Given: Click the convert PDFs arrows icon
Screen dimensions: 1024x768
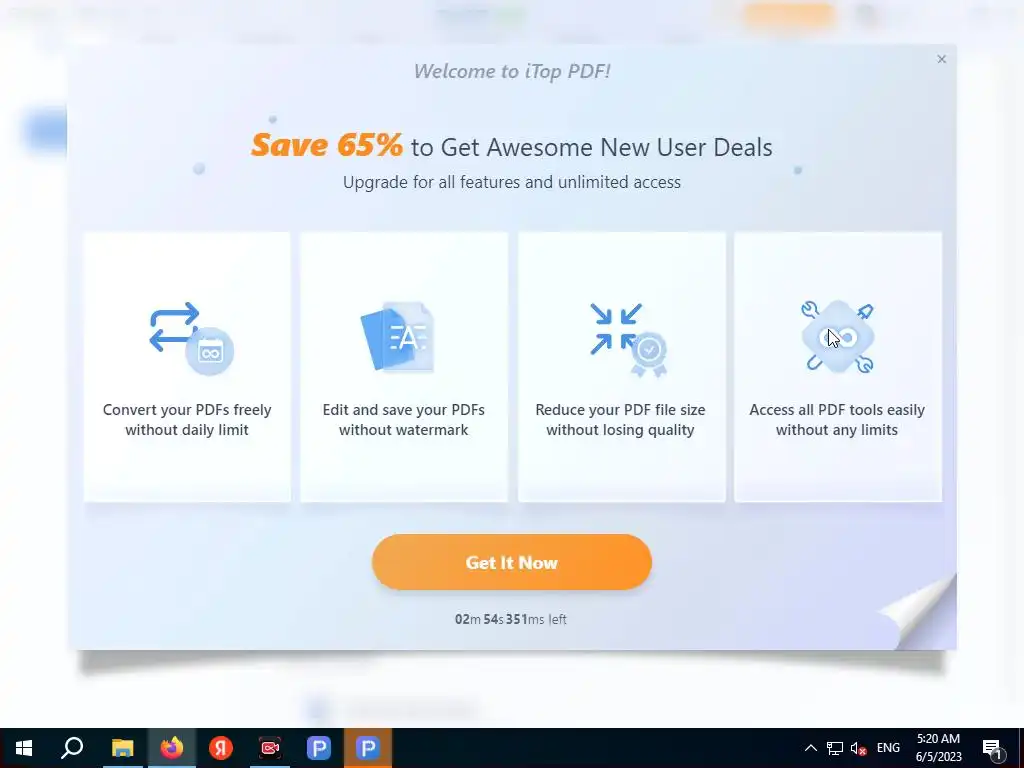Looking at the screenshot, I should click(191, 338).
